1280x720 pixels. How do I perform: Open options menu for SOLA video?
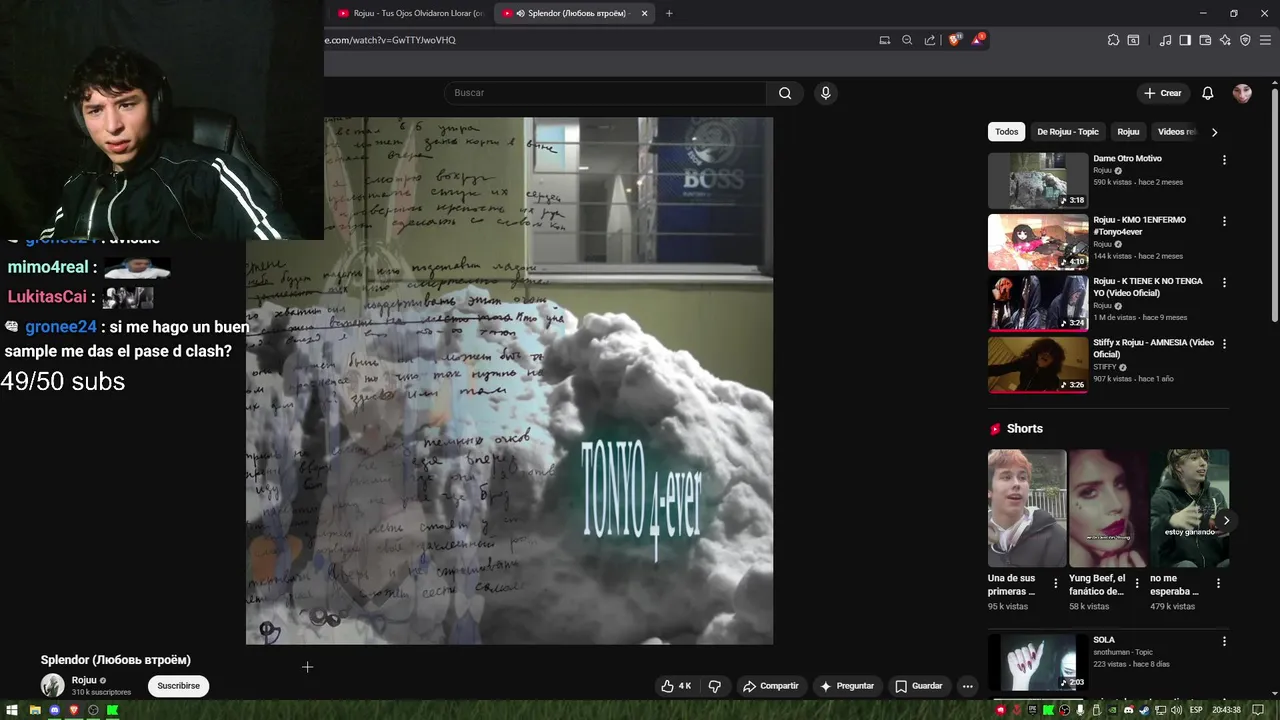[x=1224, y=641]
